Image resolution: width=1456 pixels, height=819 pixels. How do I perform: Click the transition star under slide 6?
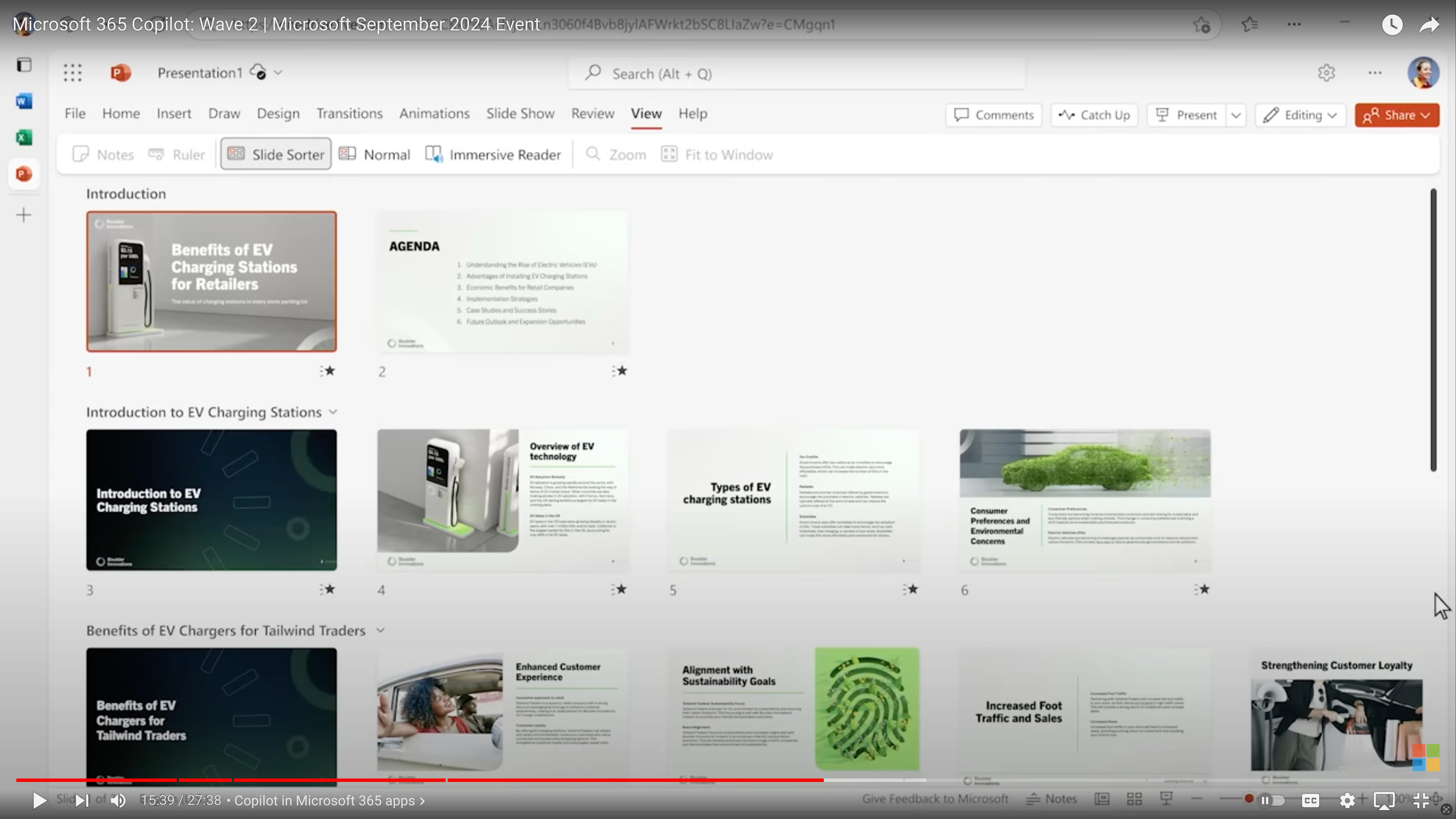click(x=1202, y=589)
